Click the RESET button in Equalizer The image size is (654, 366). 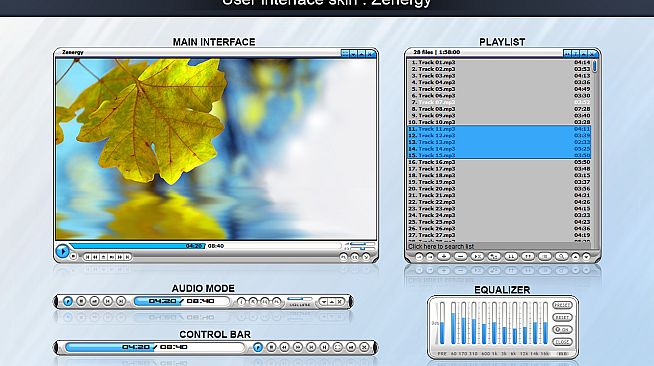point(562,317)
